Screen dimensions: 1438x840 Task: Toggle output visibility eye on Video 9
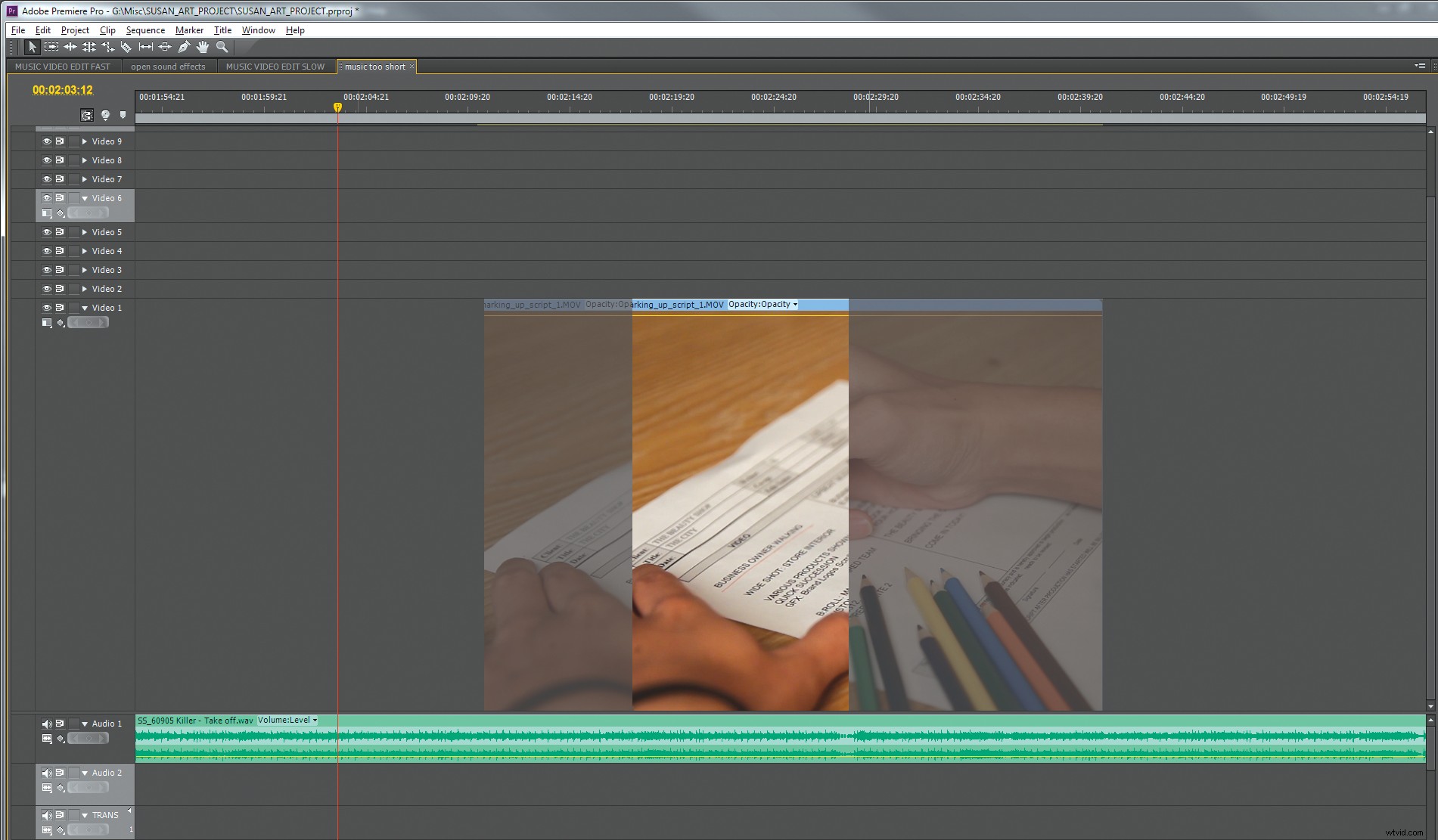click(x=46, y=141)
